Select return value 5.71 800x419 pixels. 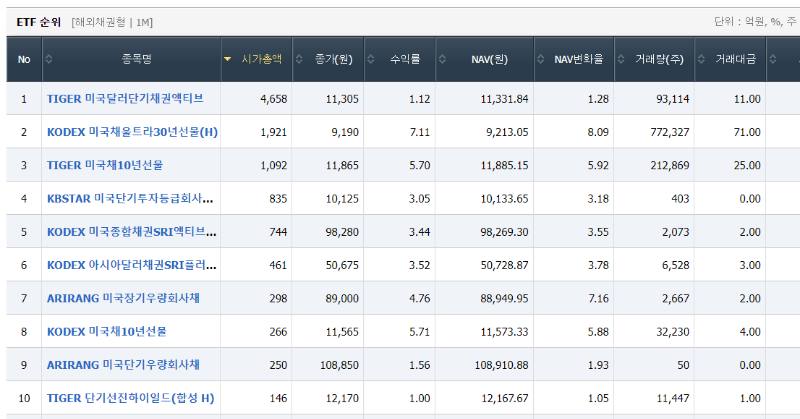[419, 332]
